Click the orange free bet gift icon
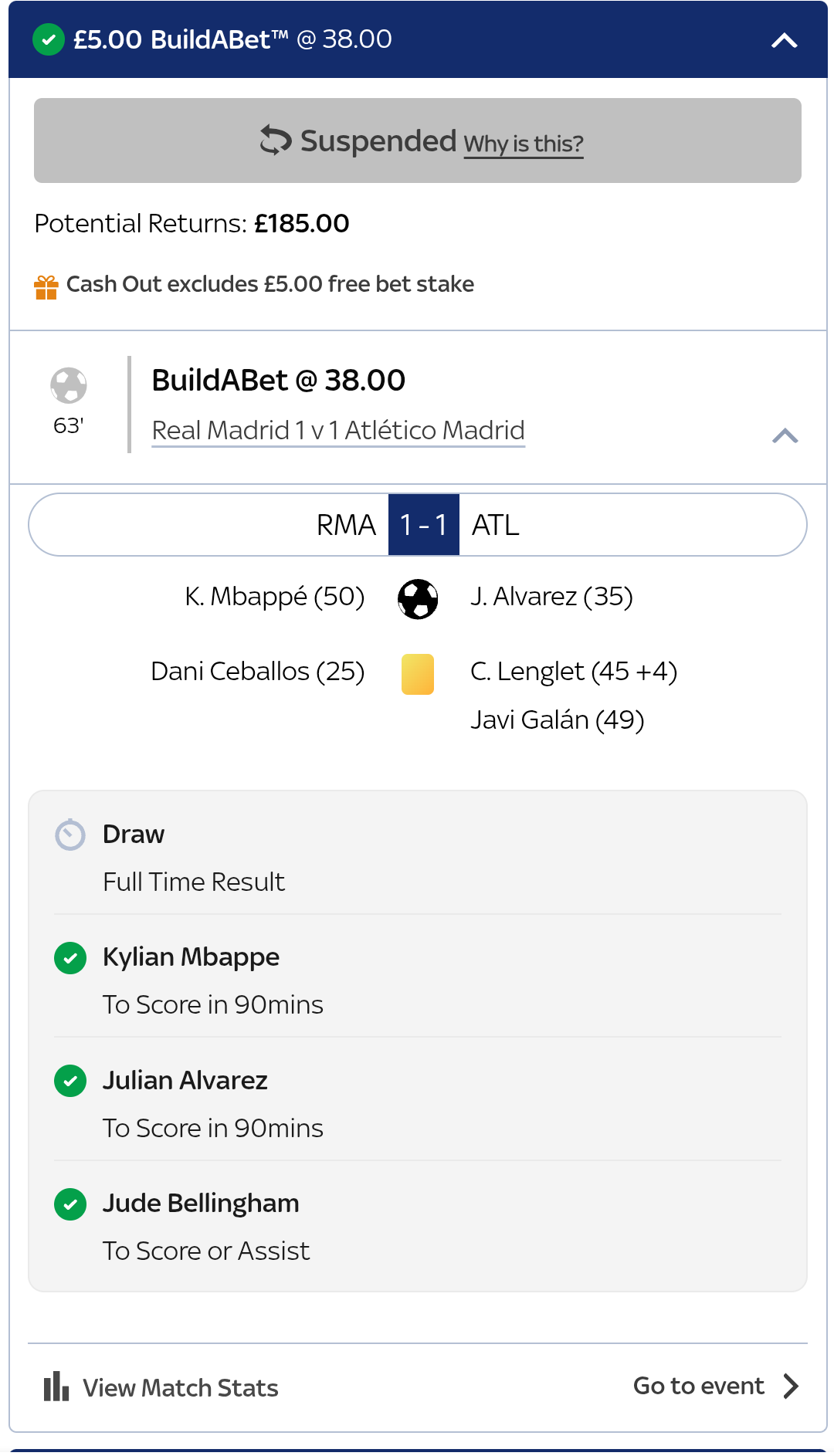Image resolution: width=834 pixels, height=1456 pixels. click(x=46, y=287)
